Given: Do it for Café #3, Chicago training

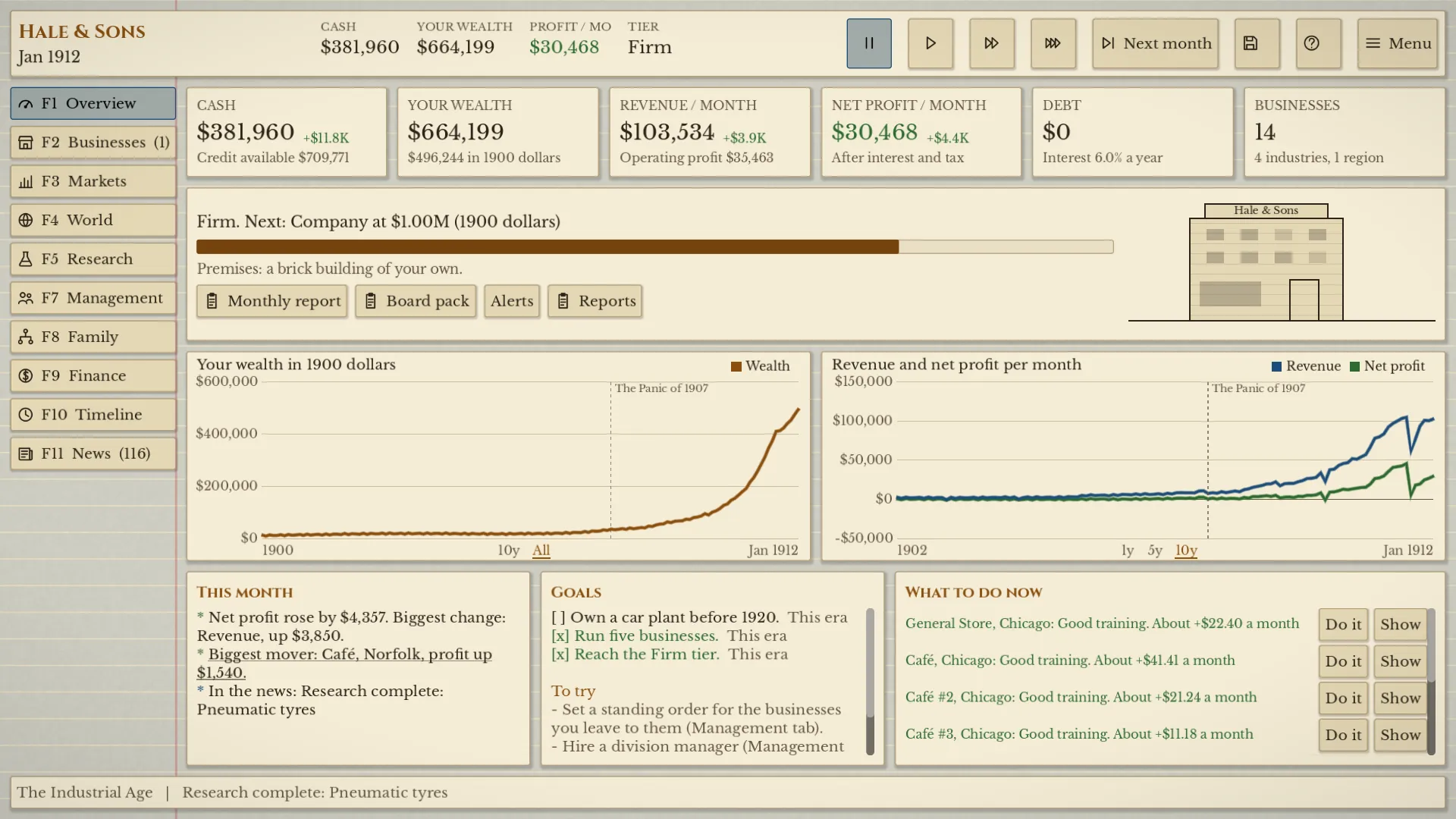Looking at the screenshot, I should point(1344,735).
